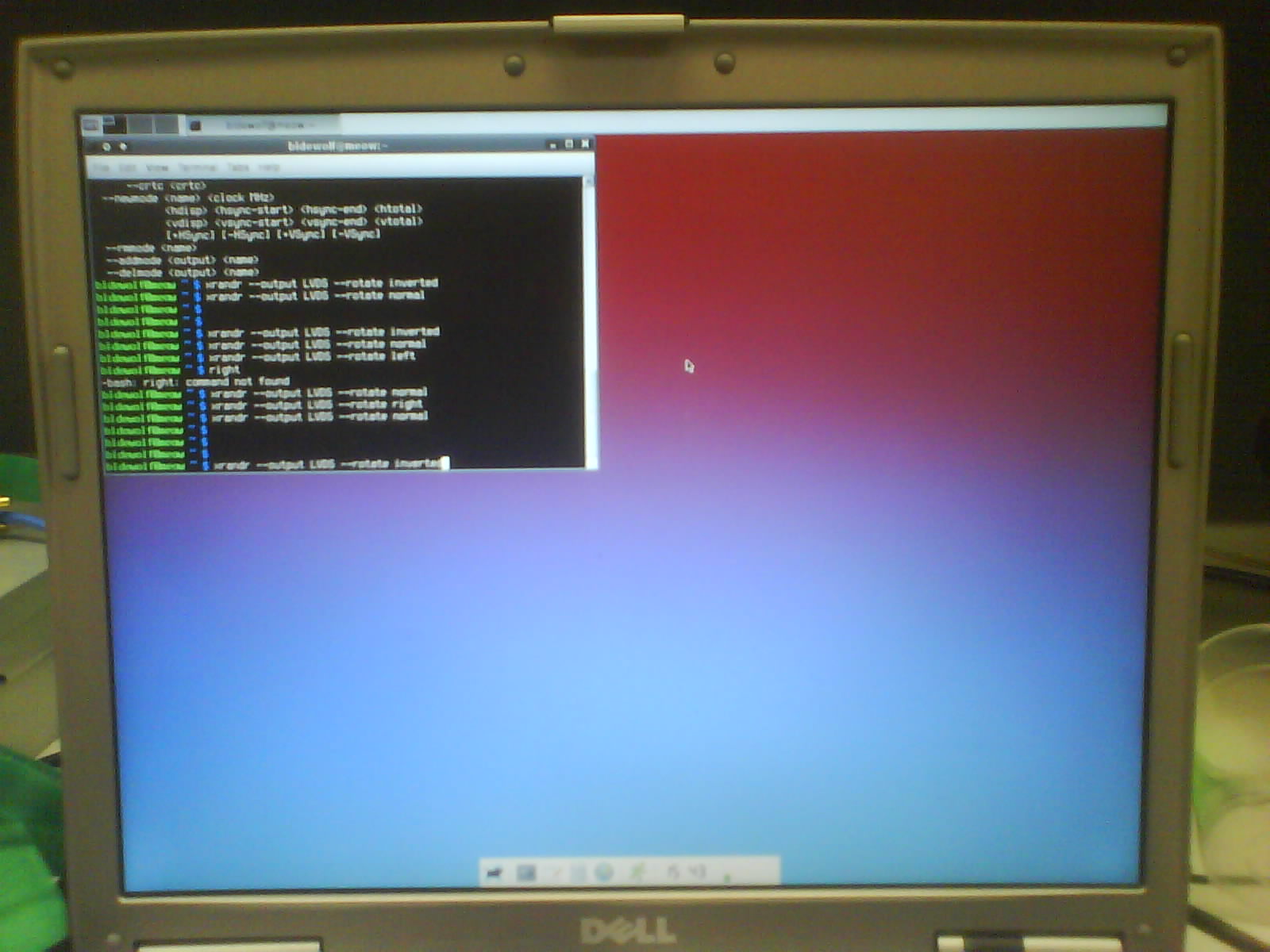Maximize the bidewell@meow terminal window

tap(568, 144)
